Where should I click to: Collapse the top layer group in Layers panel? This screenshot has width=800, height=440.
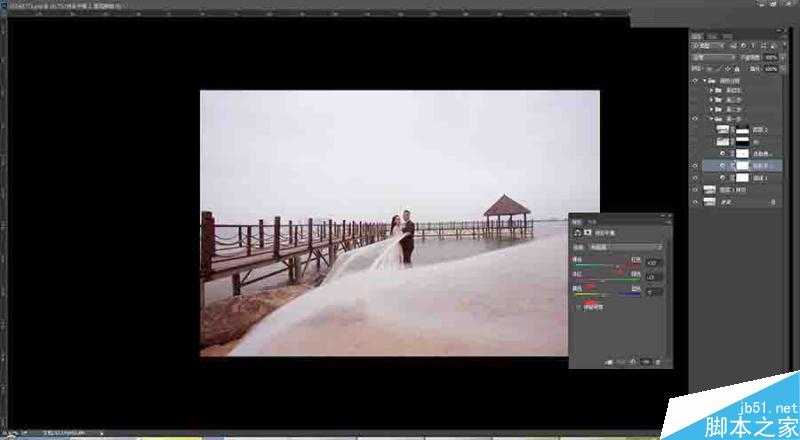click(704, 80)
